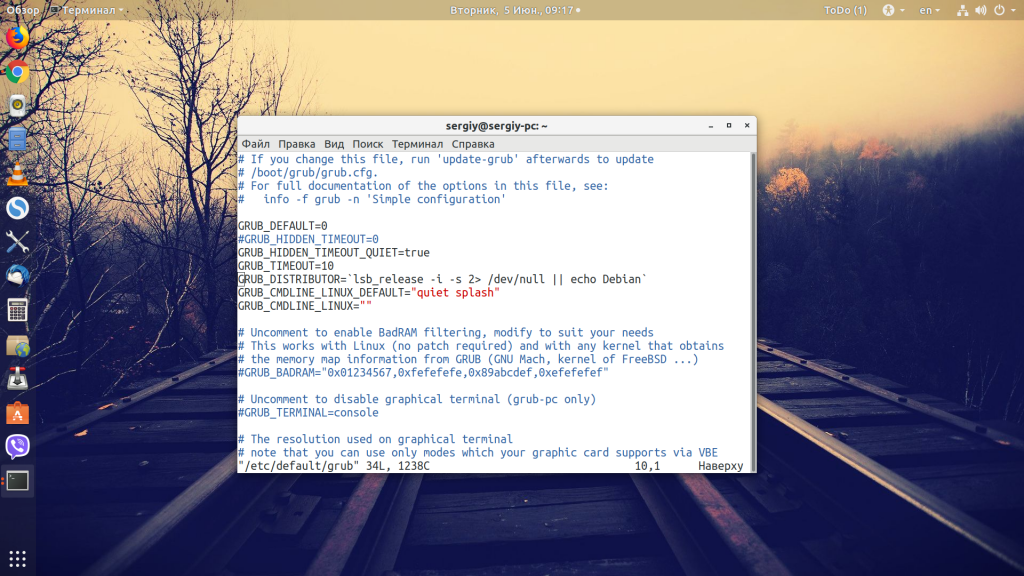This screenshot has height=576, width=1024.
Task: Open the Calculator from the dock
Action: click(x=15, y=310)
